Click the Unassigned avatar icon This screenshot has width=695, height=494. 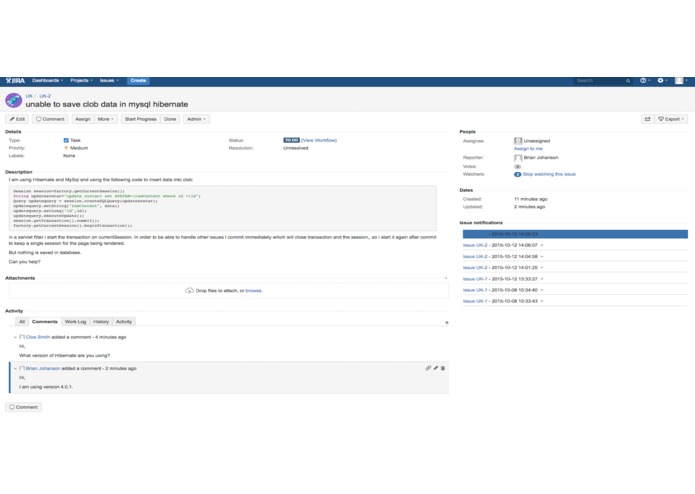tap(518, 141)
